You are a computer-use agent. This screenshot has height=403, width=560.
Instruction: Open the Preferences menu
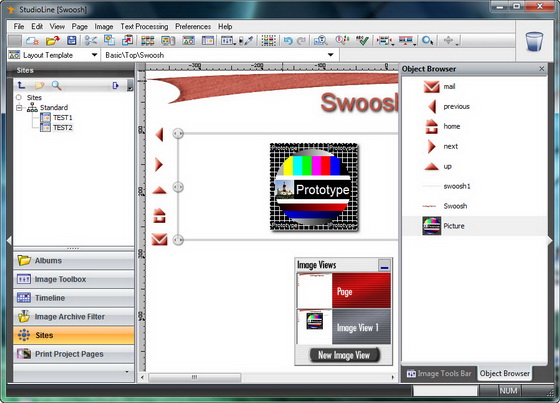tap(193, 26)
